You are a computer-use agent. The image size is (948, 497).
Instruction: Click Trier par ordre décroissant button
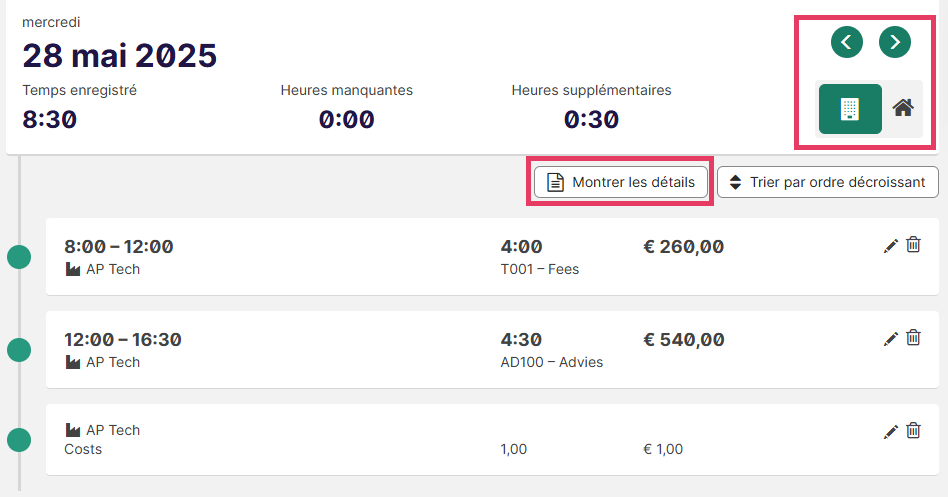click(828, 182)
